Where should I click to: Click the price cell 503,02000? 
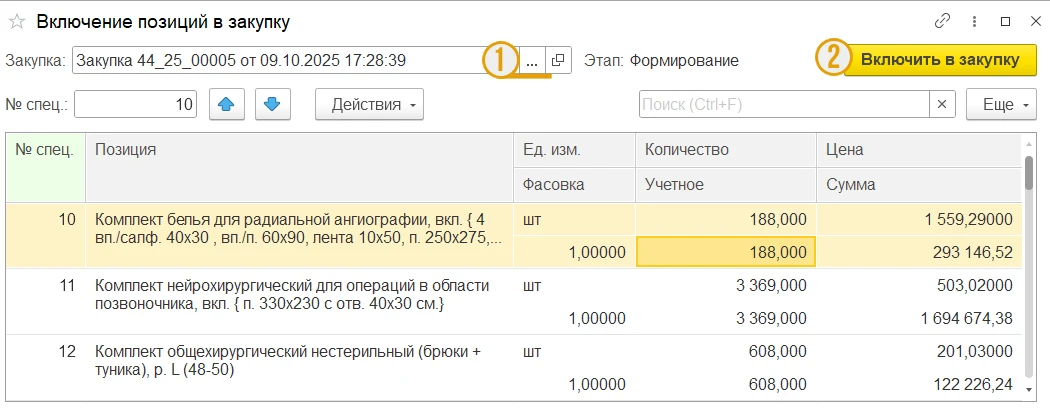[x=920, y=286]
